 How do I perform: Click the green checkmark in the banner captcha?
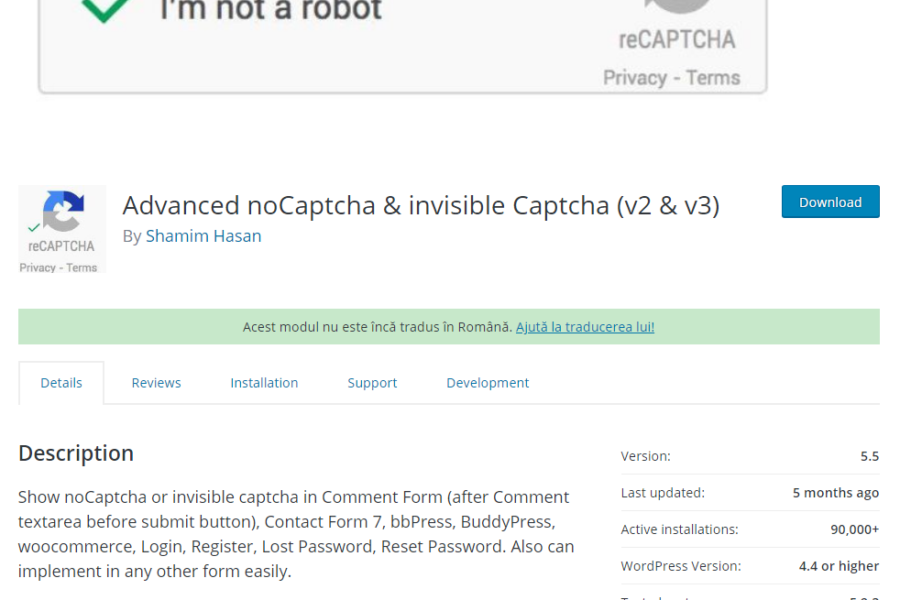pyautogui.click(x=105, y=10)
